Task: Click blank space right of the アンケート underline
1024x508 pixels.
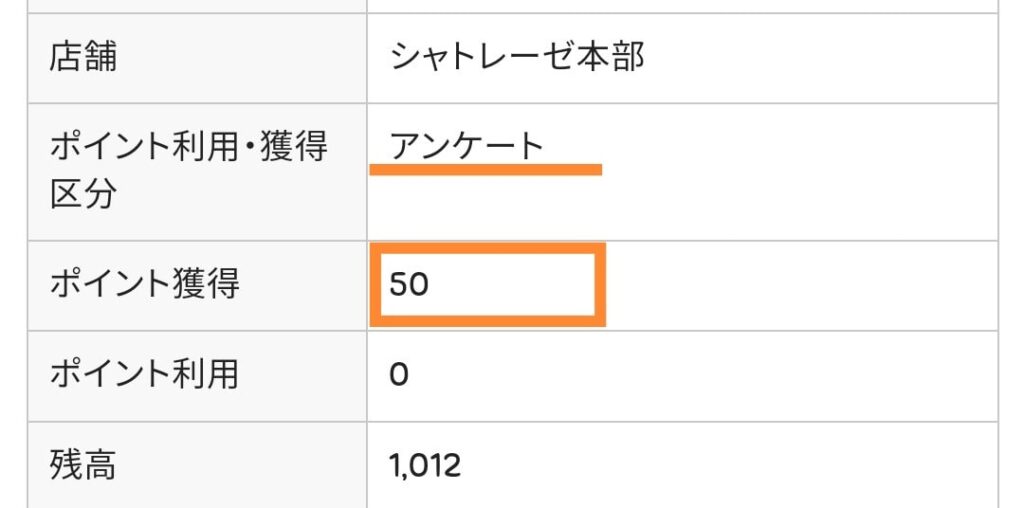Action: (800, 171)
